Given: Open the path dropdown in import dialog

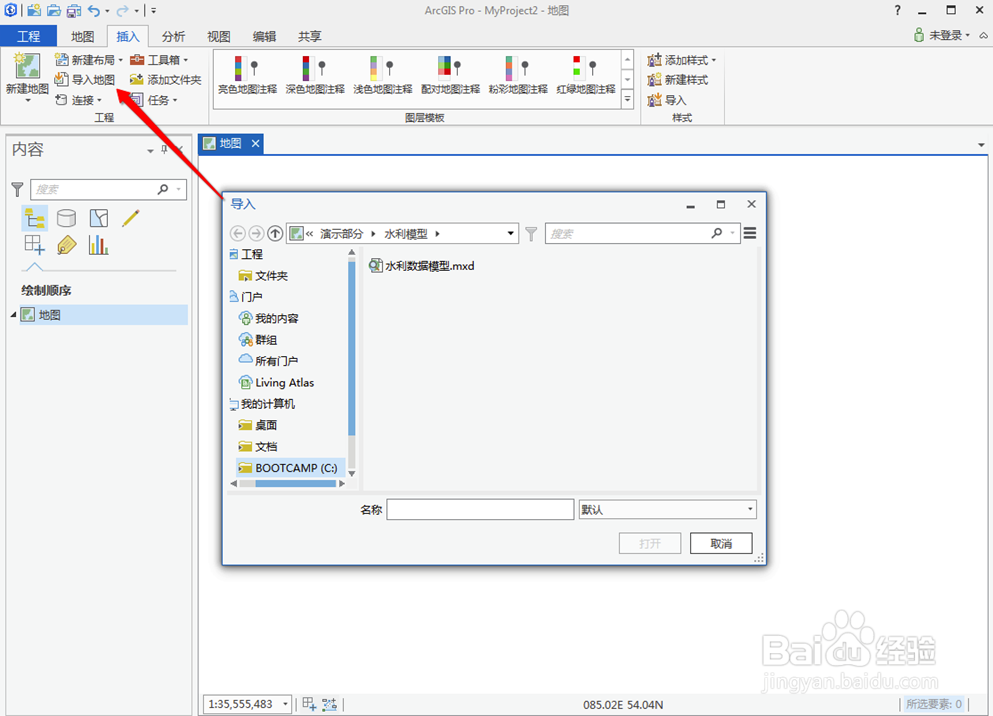Looking at the screenshot, I should pos(510,234).
